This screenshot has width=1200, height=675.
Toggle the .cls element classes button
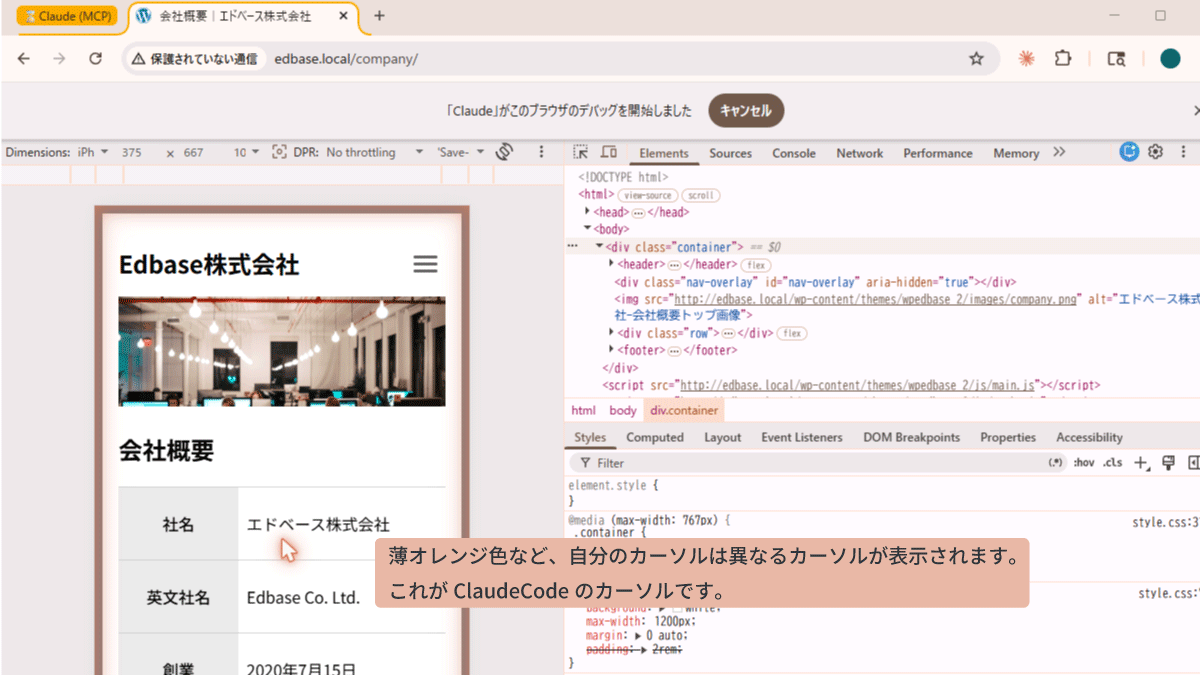[x=1113, y=463]
